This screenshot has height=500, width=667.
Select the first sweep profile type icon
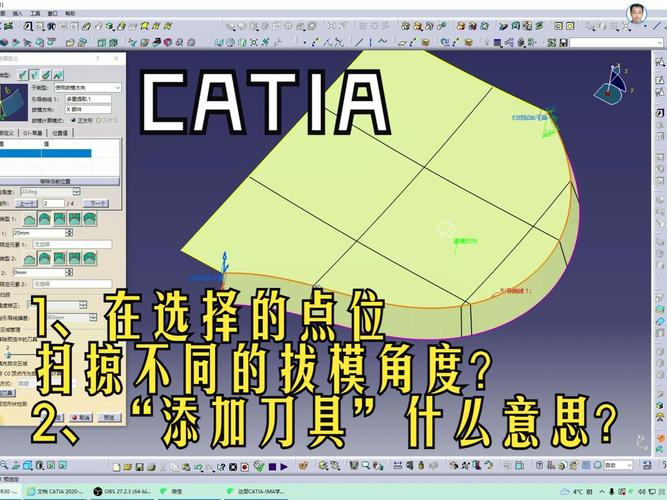point(23,75)
